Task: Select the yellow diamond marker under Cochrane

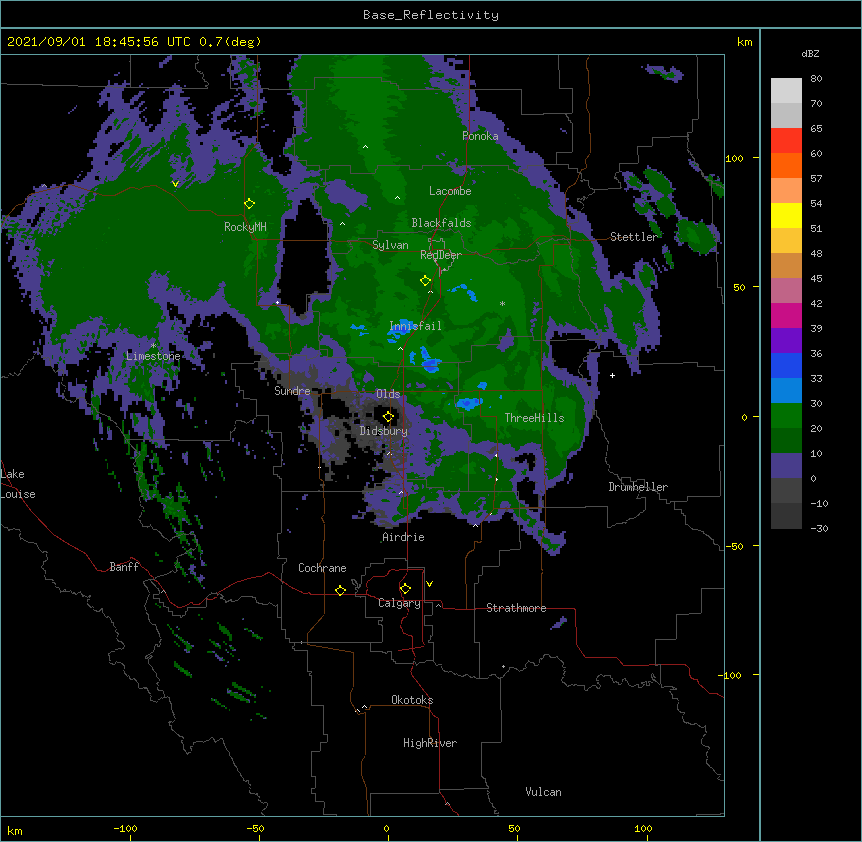Action: (x=340, y=590)
